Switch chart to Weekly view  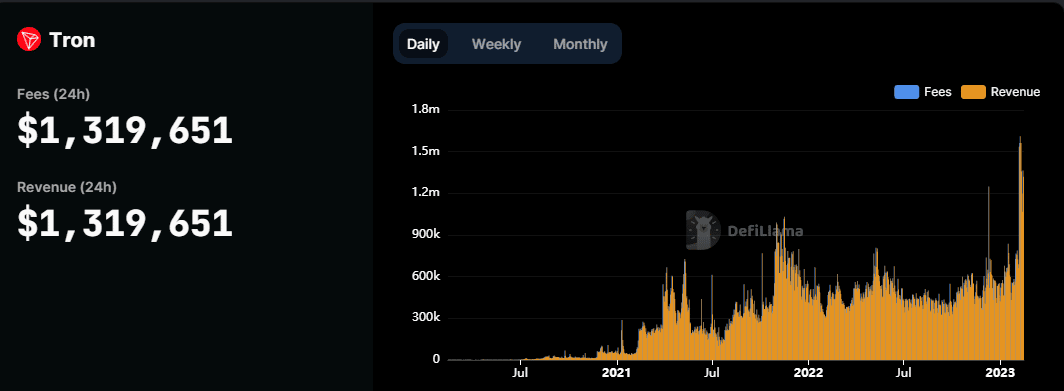click(x=496, y=44)
